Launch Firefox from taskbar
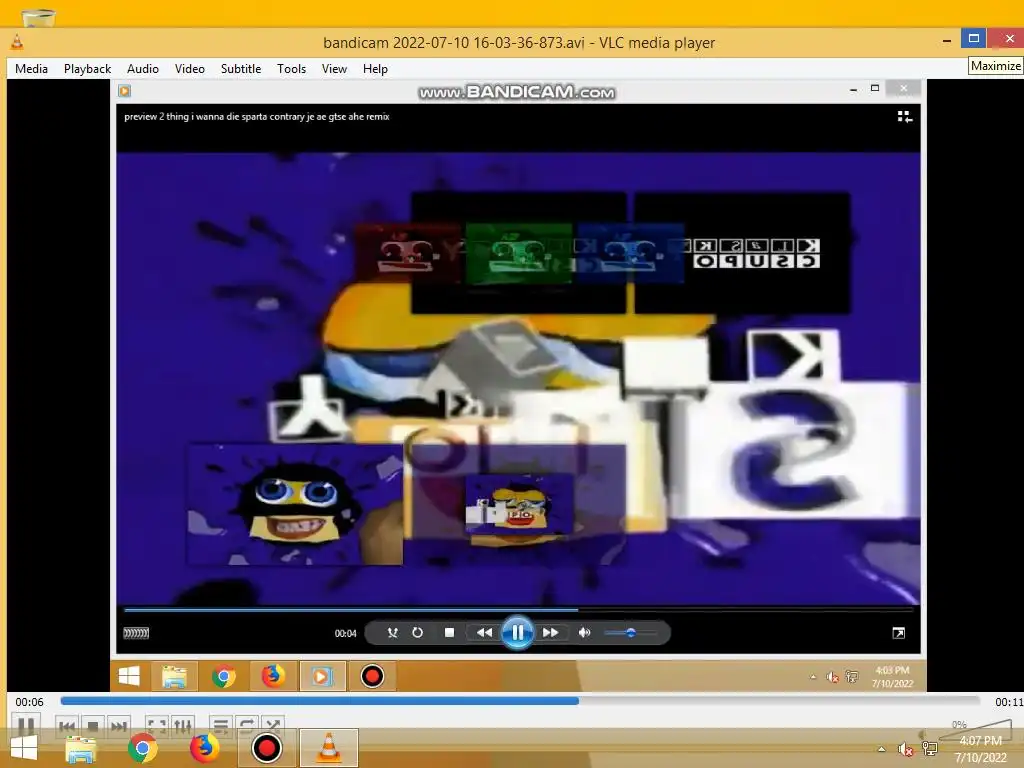Viewport: 1024px width, 768px height. 204,748
